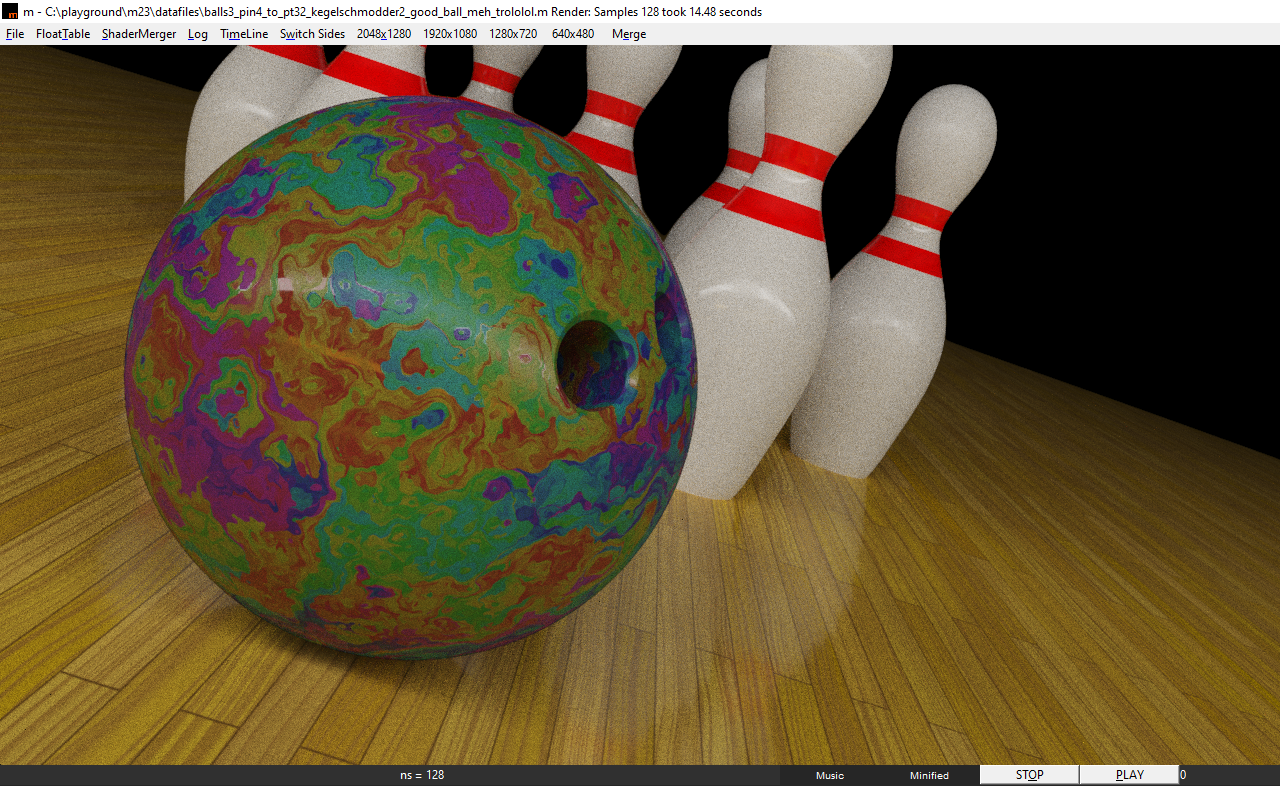The height and width of the screenshot is (786, 1280).
Task: Toggle the Music option in status bar
Action: point(830,776)
